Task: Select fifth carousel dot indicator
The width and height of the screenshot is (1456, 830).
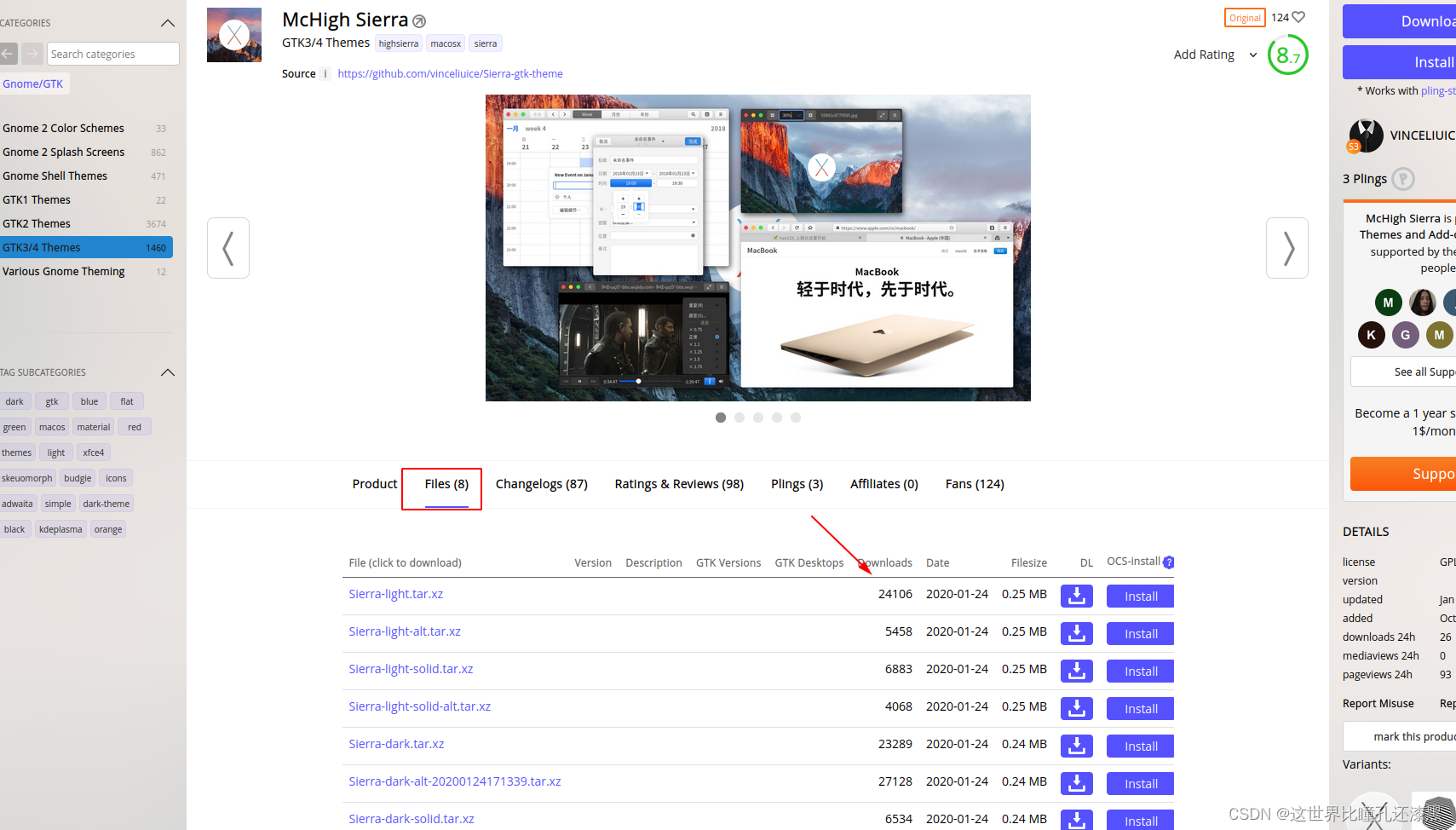Action: (796, 418)
